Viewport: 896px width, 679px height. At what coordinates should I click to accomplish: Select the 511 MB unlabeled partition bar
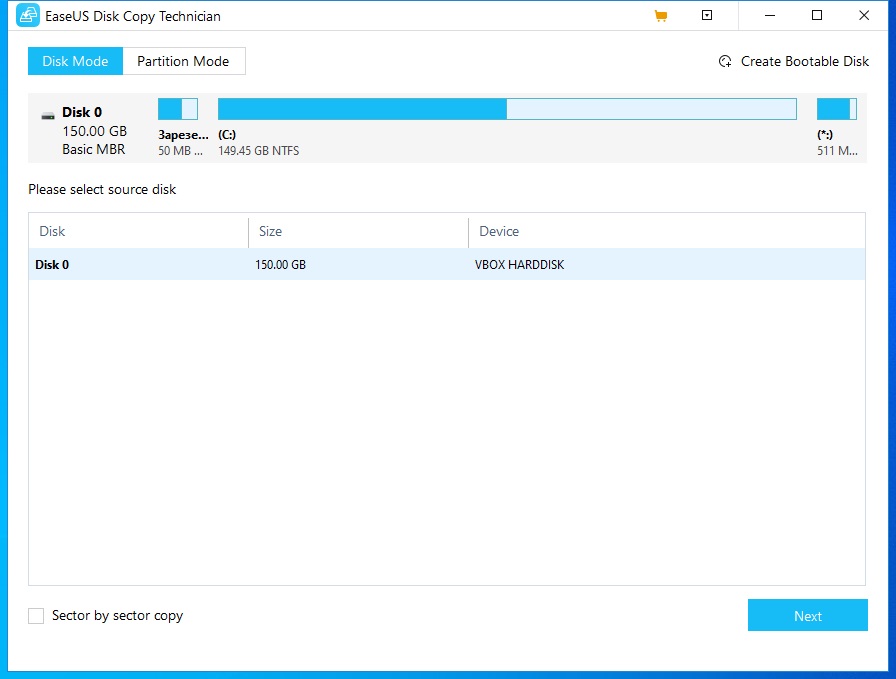pos(837,109)
